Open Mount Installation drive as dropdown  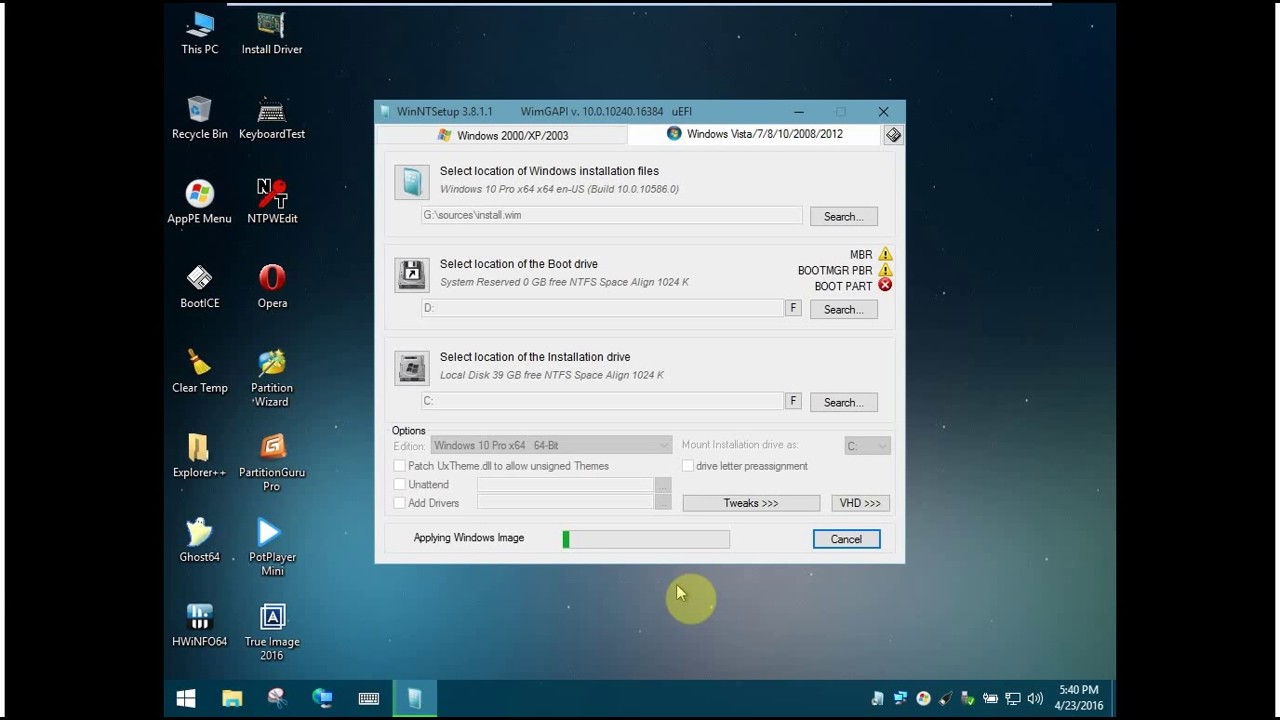(x=867, y=446)
